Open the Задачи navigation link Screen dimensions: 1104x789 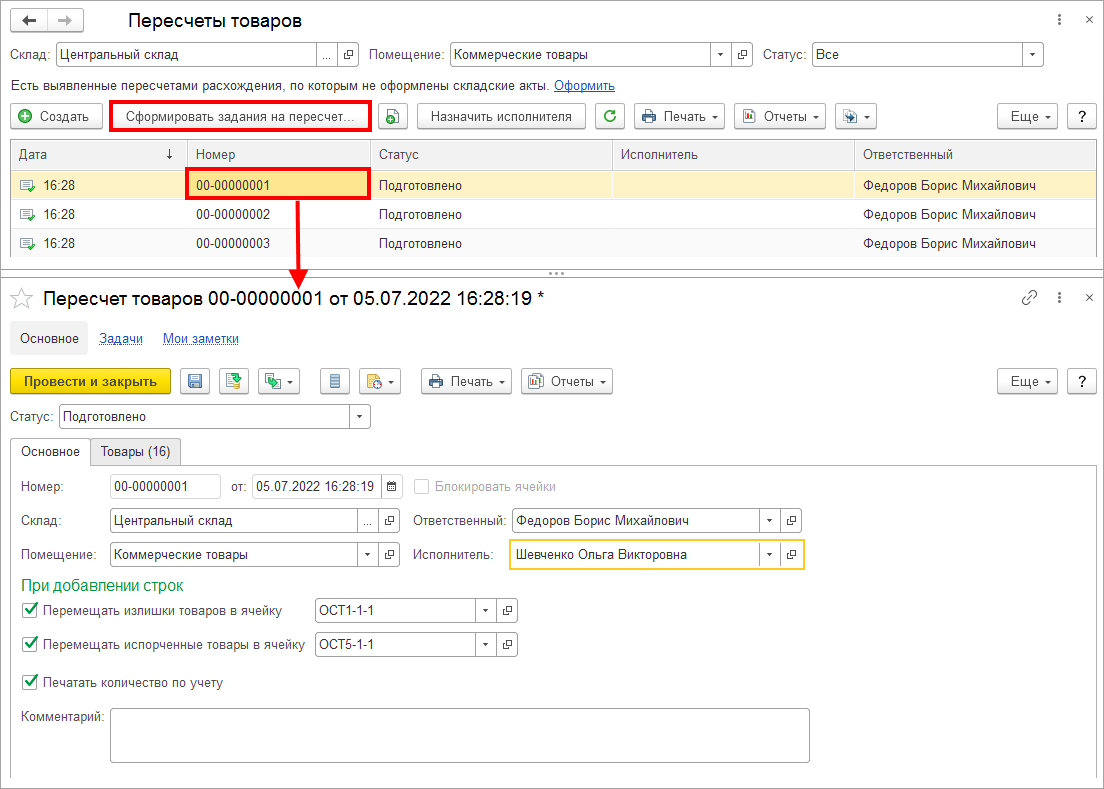[x=121, y=339]
